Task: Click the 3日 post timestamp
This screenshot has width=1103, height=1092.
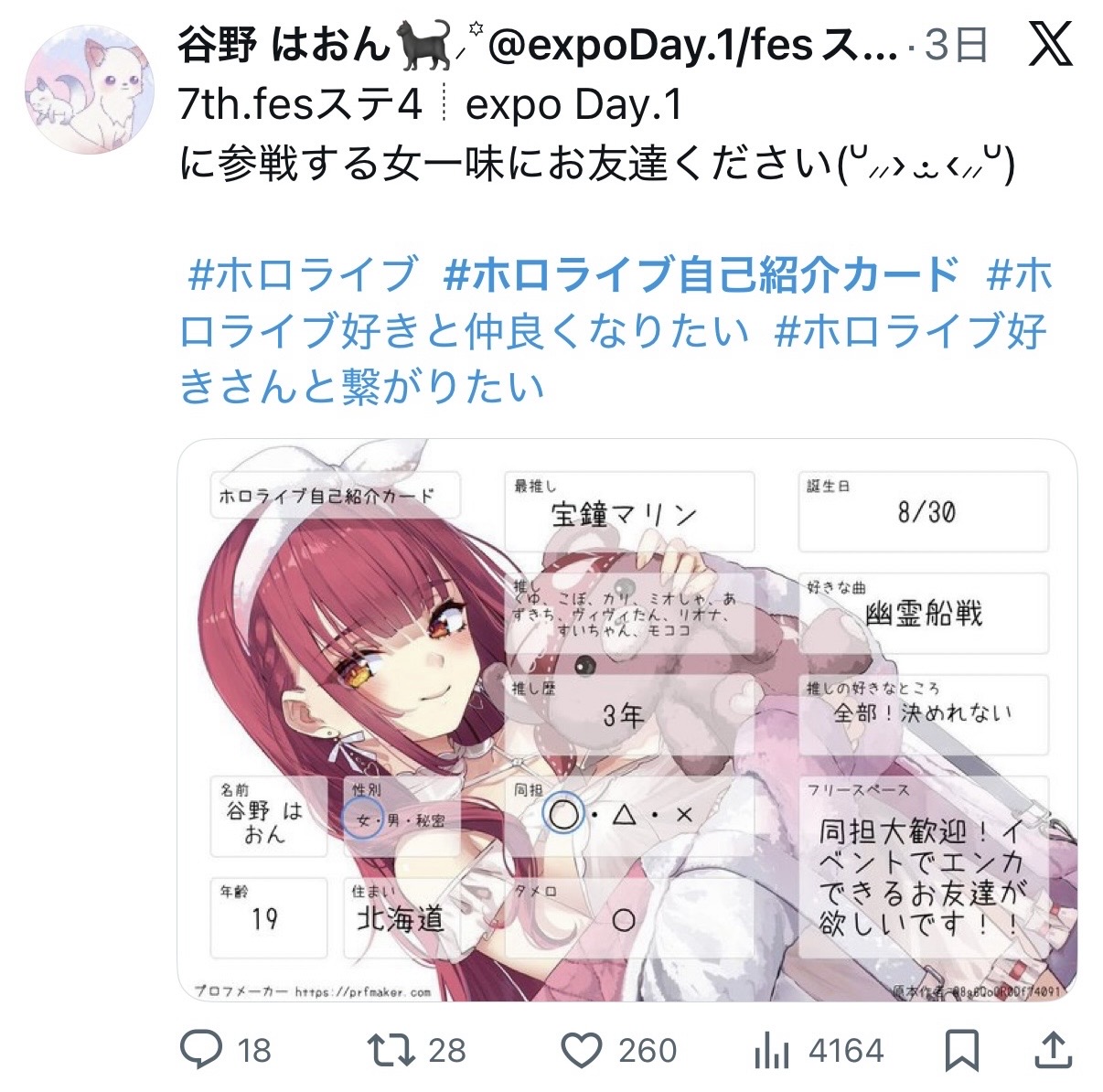Action: (956, 44)
